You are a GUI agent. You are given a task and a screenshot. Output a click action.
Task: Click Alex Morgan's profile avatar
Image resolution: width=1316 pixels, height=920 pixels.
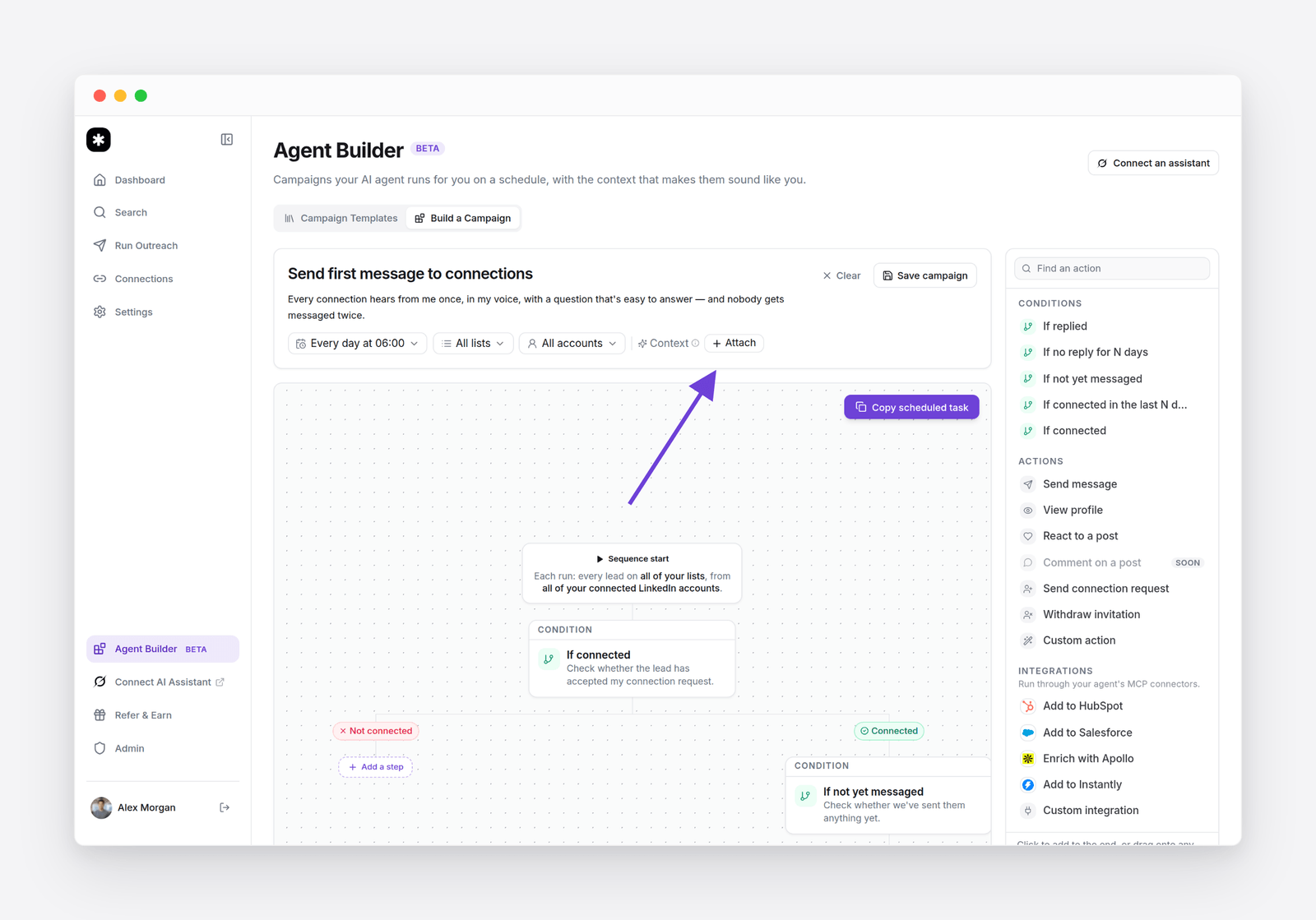[101, 808]
